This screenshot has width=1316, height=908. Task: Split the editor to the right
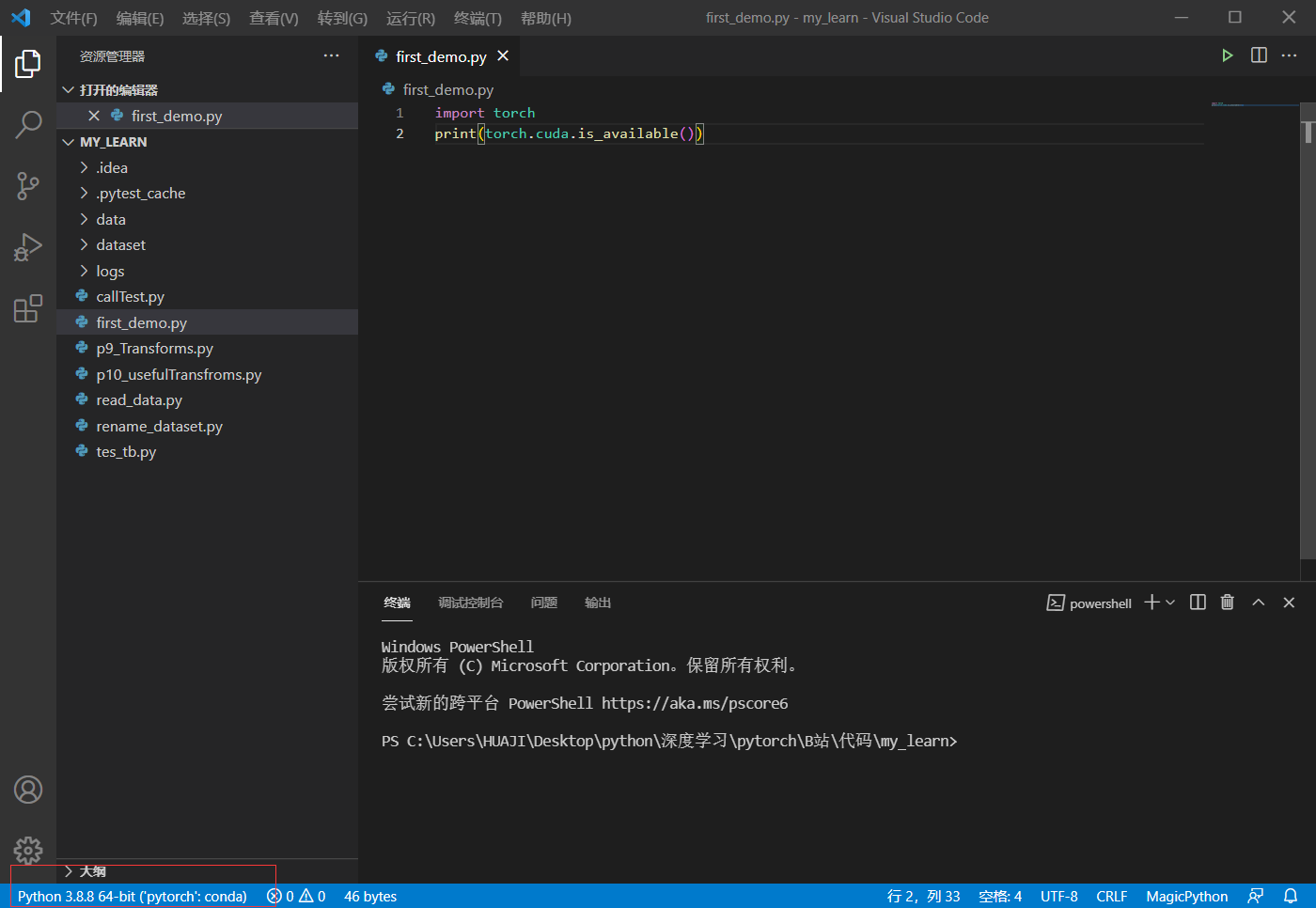[x=1258, y=55]
